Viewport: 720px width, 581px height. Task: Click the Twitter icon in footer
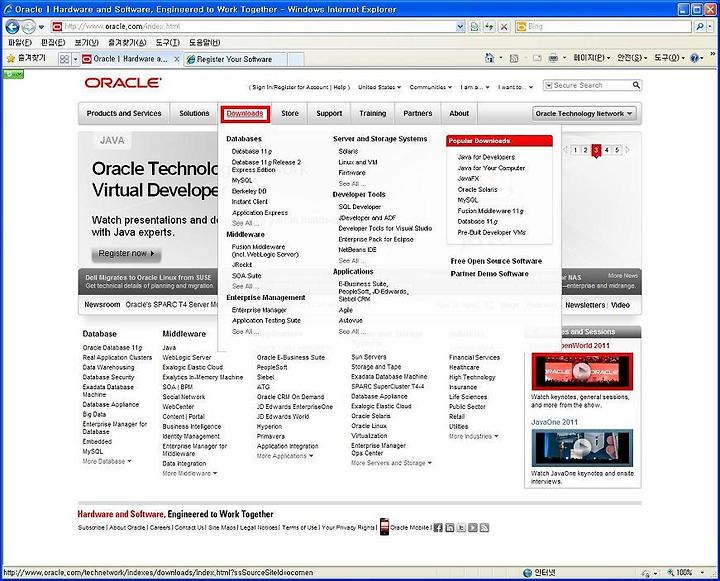point(461,528)
